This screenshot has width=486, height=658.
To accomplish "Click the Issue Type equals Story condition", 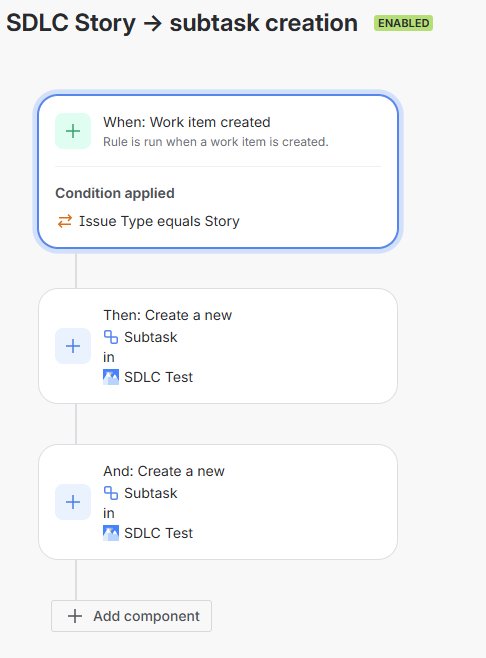I will click(159, 221).
